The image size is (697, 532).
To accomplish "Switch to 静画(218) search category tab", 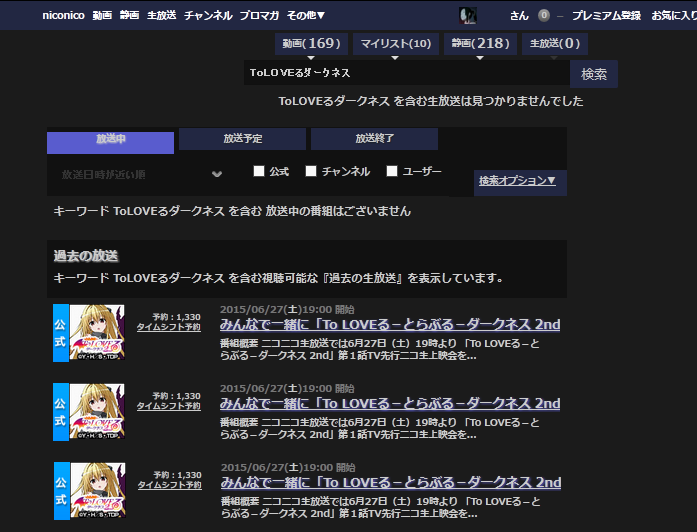I will point(480,44).
